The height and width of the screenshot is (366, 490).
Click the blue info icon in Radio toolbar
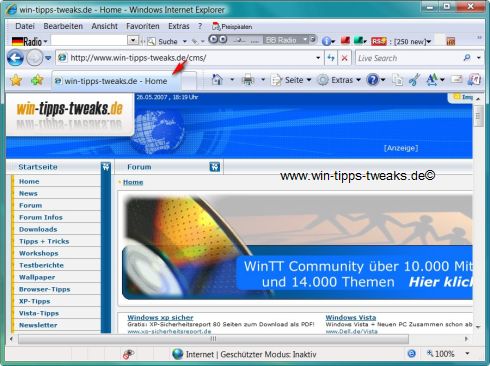[x=326, y=41]
